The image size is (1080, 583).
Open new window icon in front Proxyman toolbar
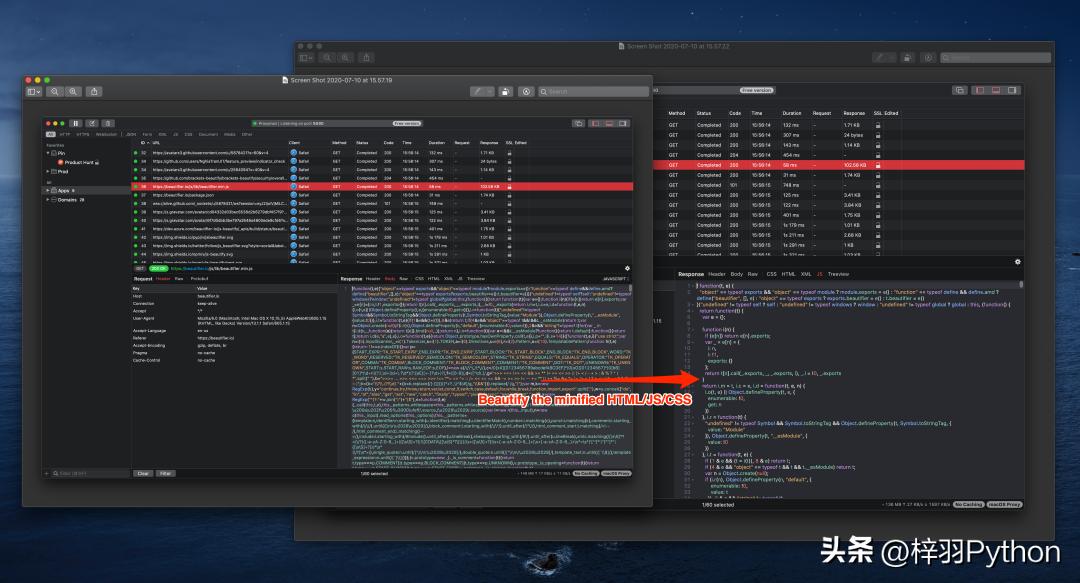[579, 123]
